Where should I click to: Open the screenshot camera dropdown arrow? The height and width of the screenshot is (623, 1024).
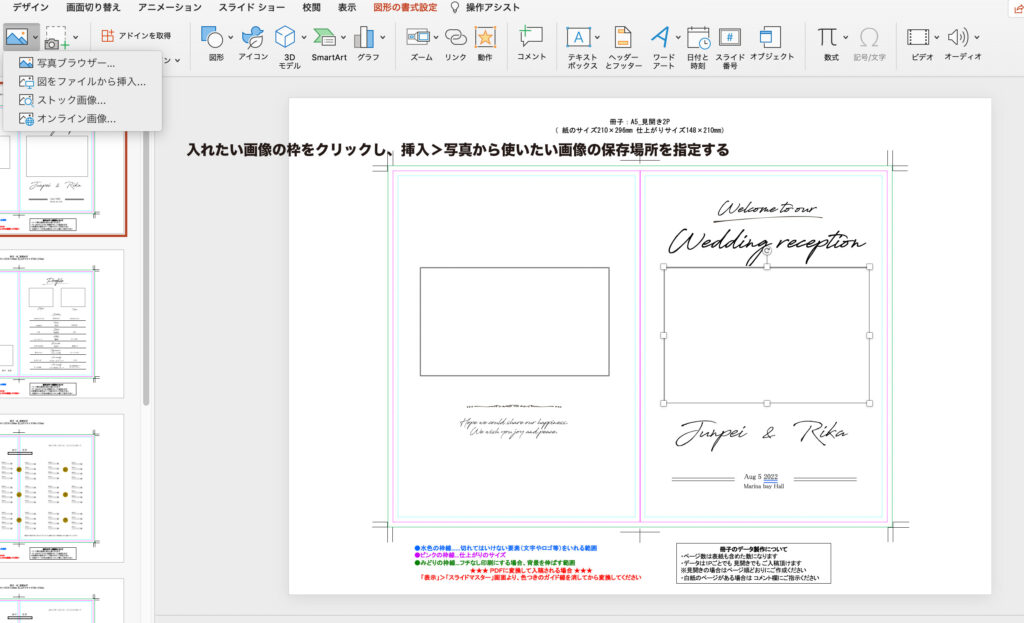pos(75,38)
